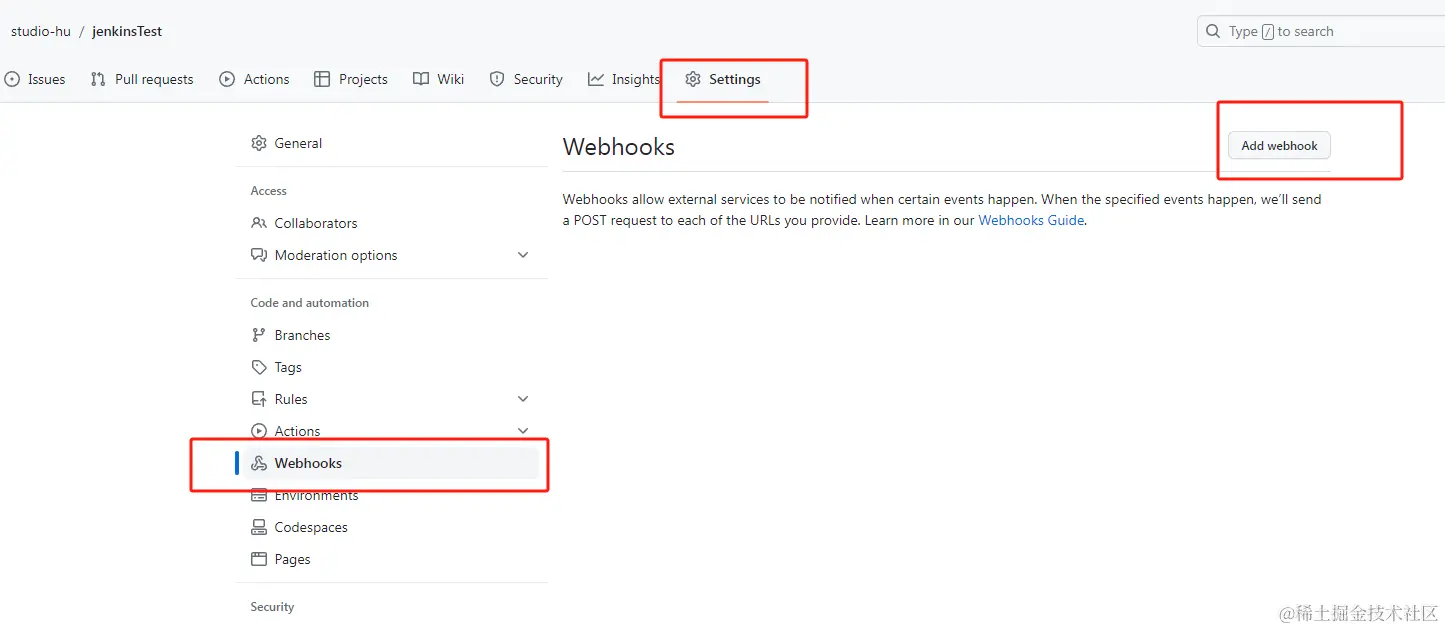
Task: Open Branches settings
Action: tap(392, 335)
